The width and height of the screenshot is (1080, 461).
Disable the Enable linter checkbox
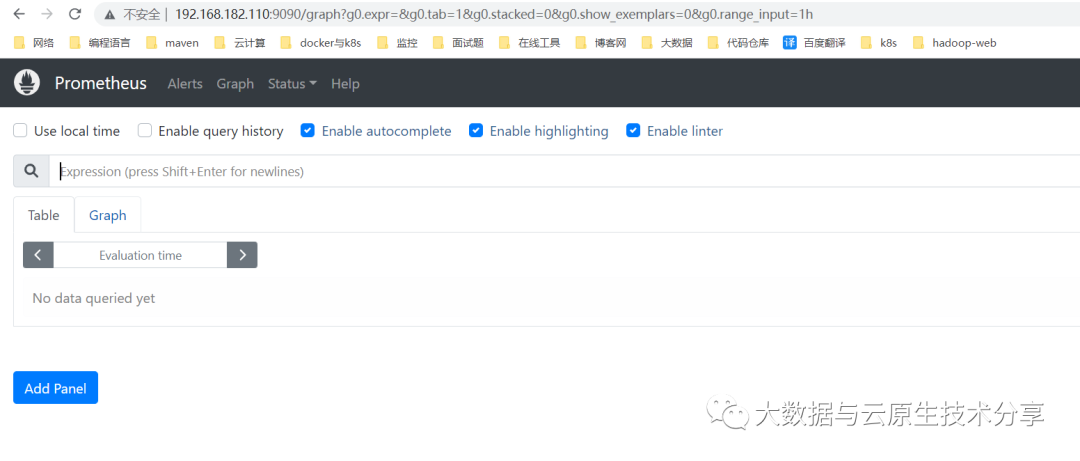(633, 131)
